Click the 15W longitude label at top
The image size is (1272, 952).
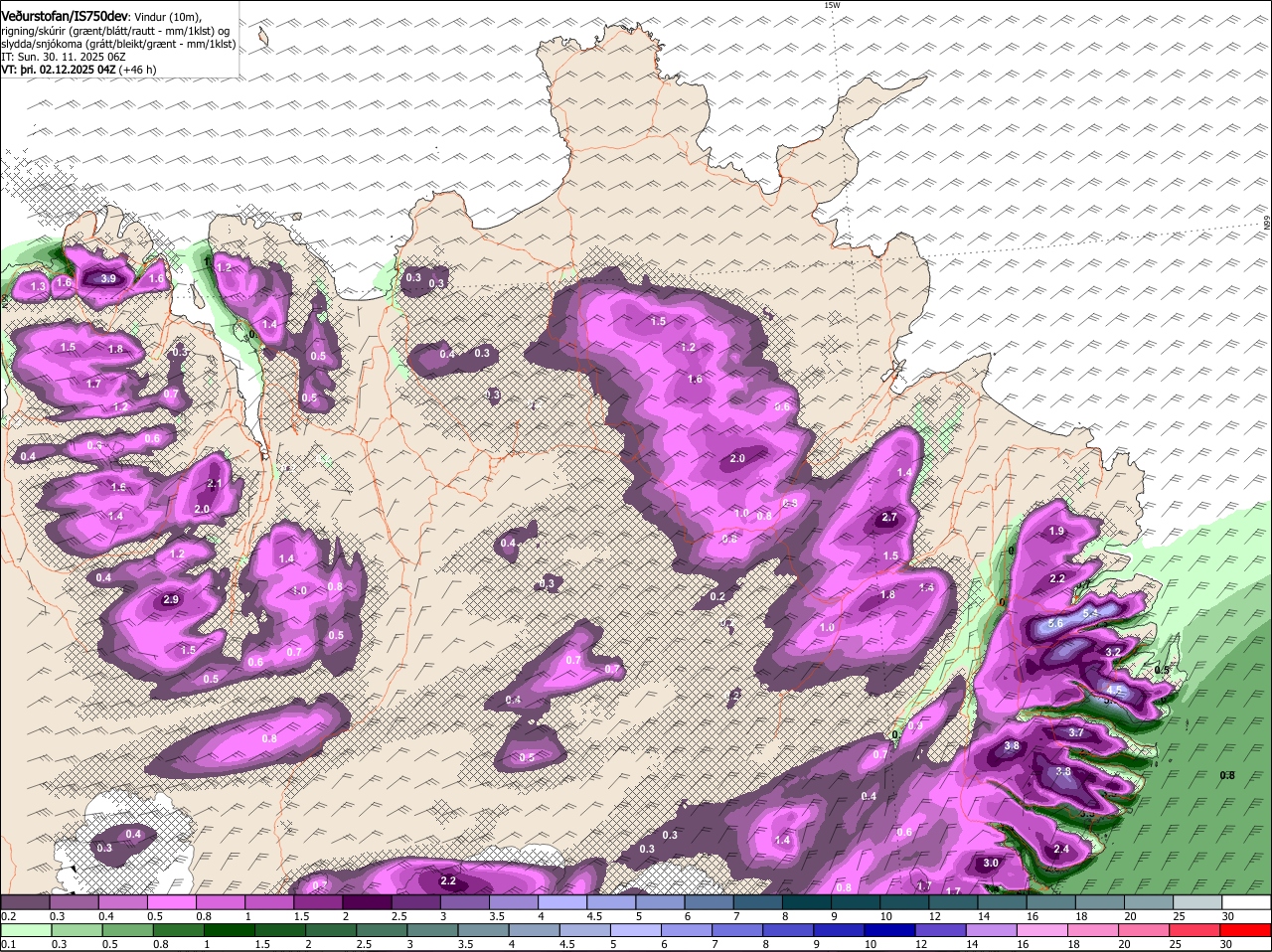coord(832,5)
